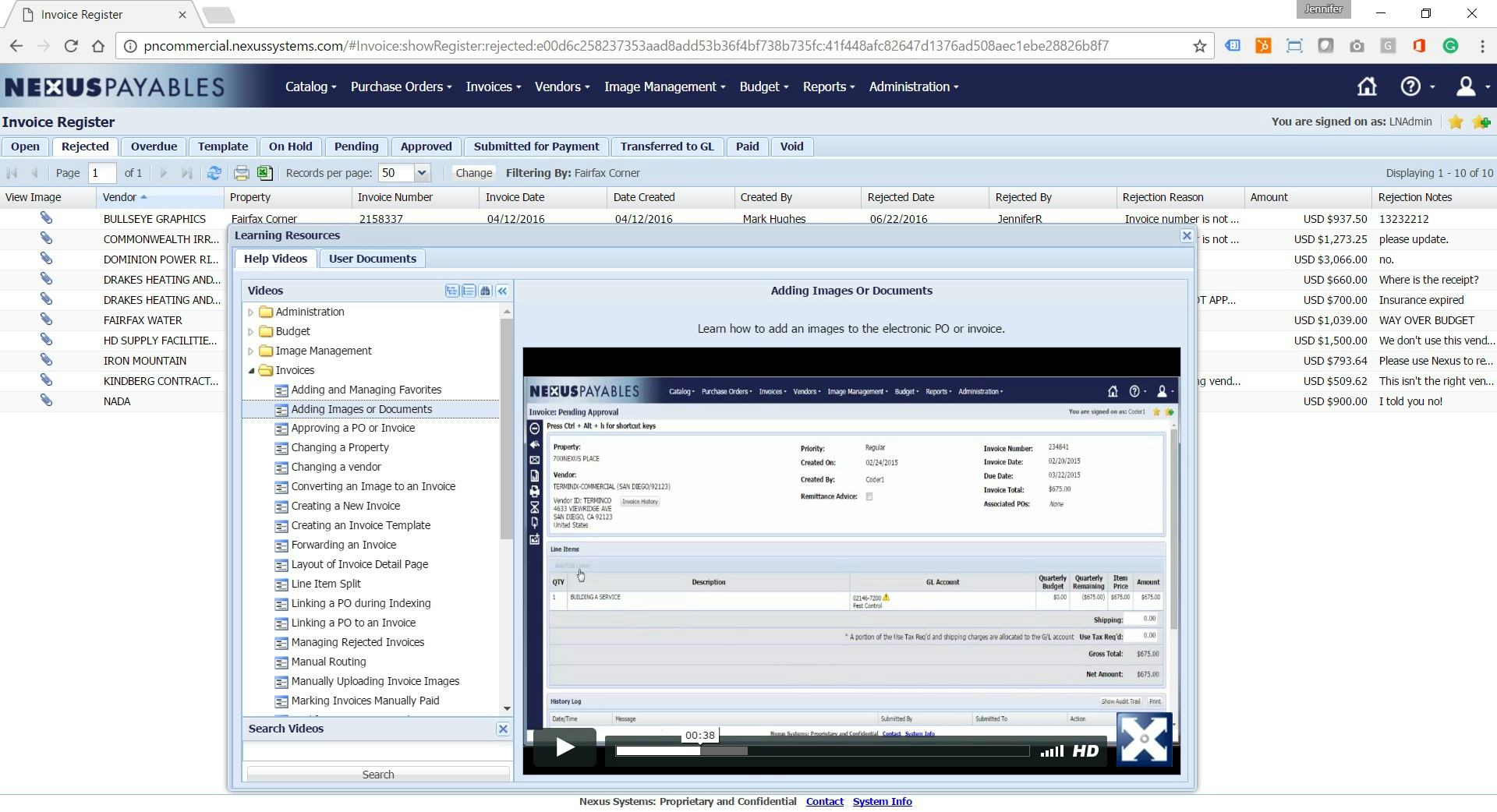Open the System Info link in footer
Screen dimensions: 1497x812
(882, 801)
